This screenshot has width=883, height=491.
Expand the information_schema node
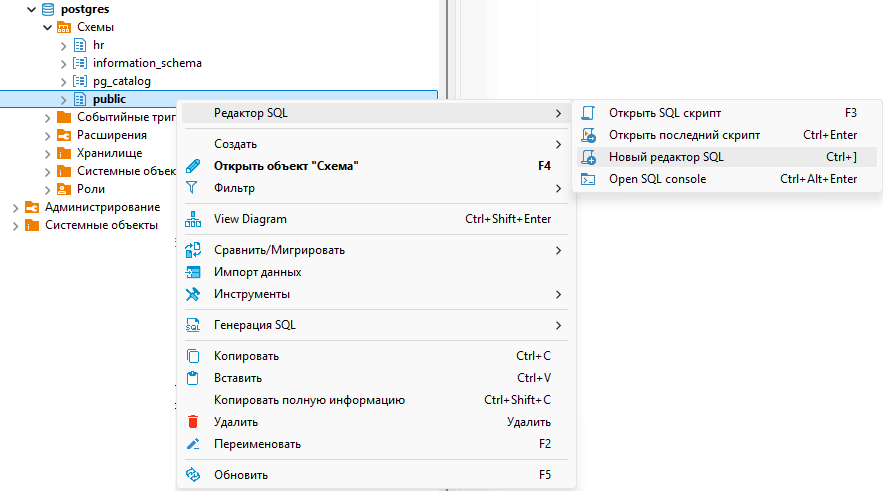click(64, 64)
